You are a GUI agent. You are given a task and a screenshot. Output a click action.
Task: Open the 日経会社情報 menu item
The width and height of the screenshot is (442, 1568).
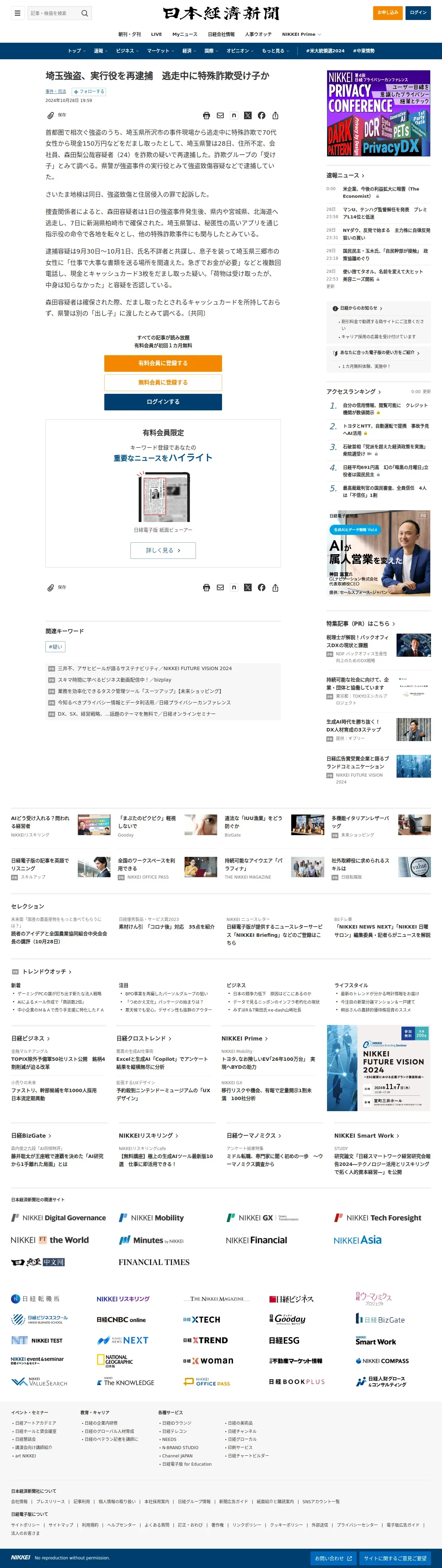221,34
